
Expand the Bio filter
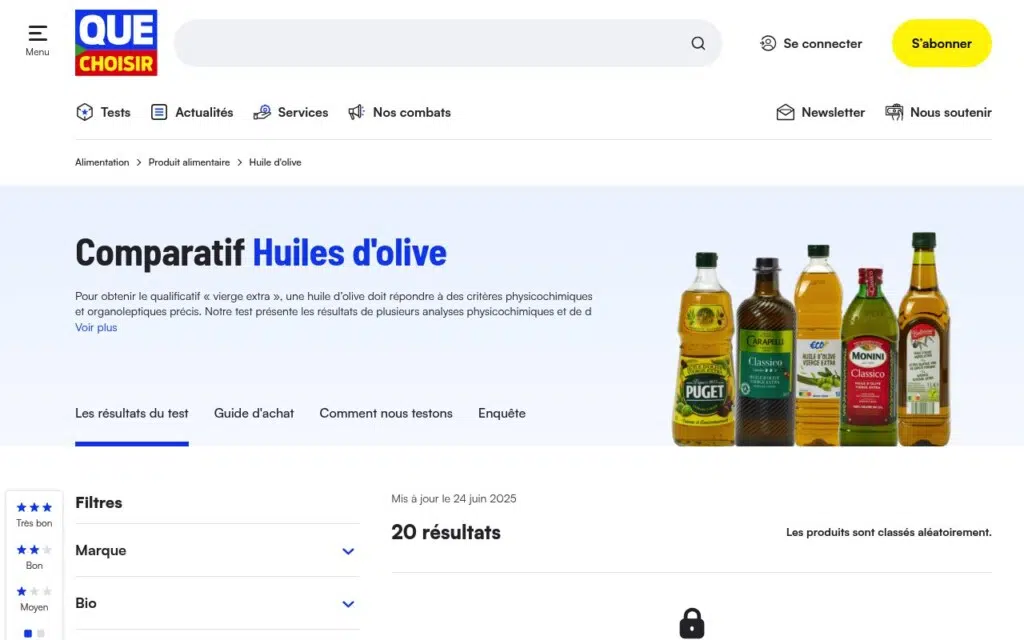(348, 604)
